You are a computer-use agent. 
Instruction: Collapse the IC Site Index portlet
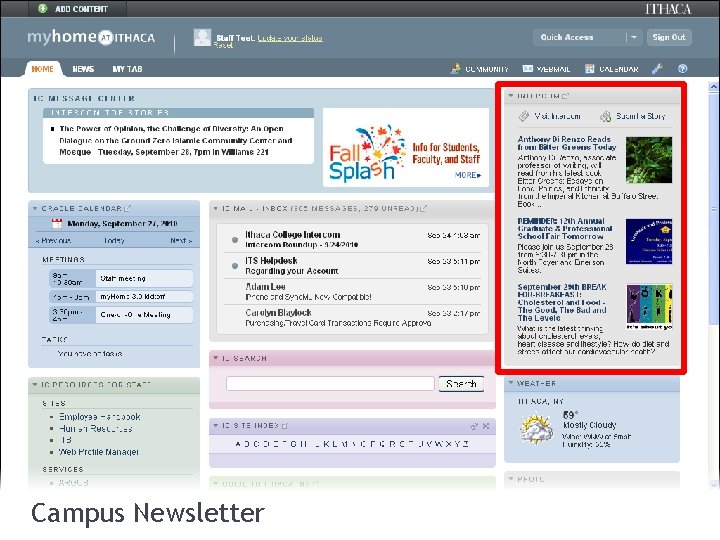point(216,426)
